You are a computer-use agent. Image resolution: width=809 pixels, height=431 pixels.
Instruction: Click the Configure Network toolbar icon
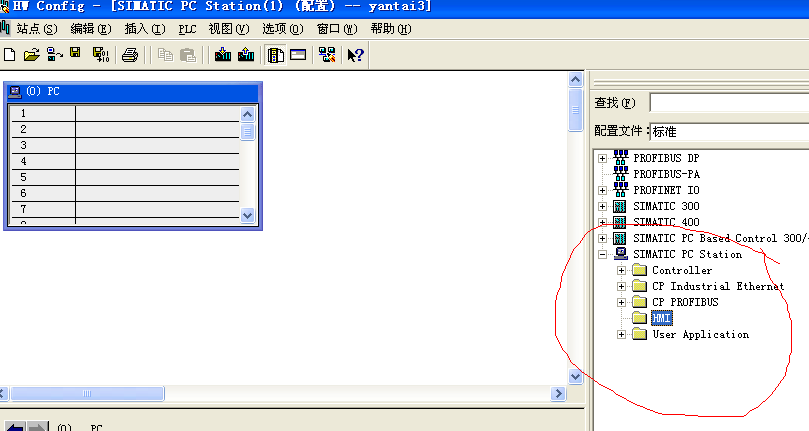[x=327, y=55]
